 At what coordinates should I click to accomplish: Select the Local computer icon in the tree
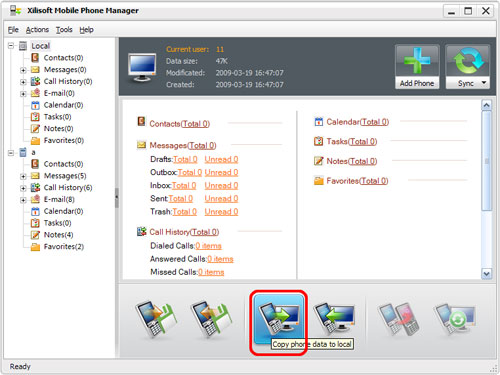[x=23, y=46]
